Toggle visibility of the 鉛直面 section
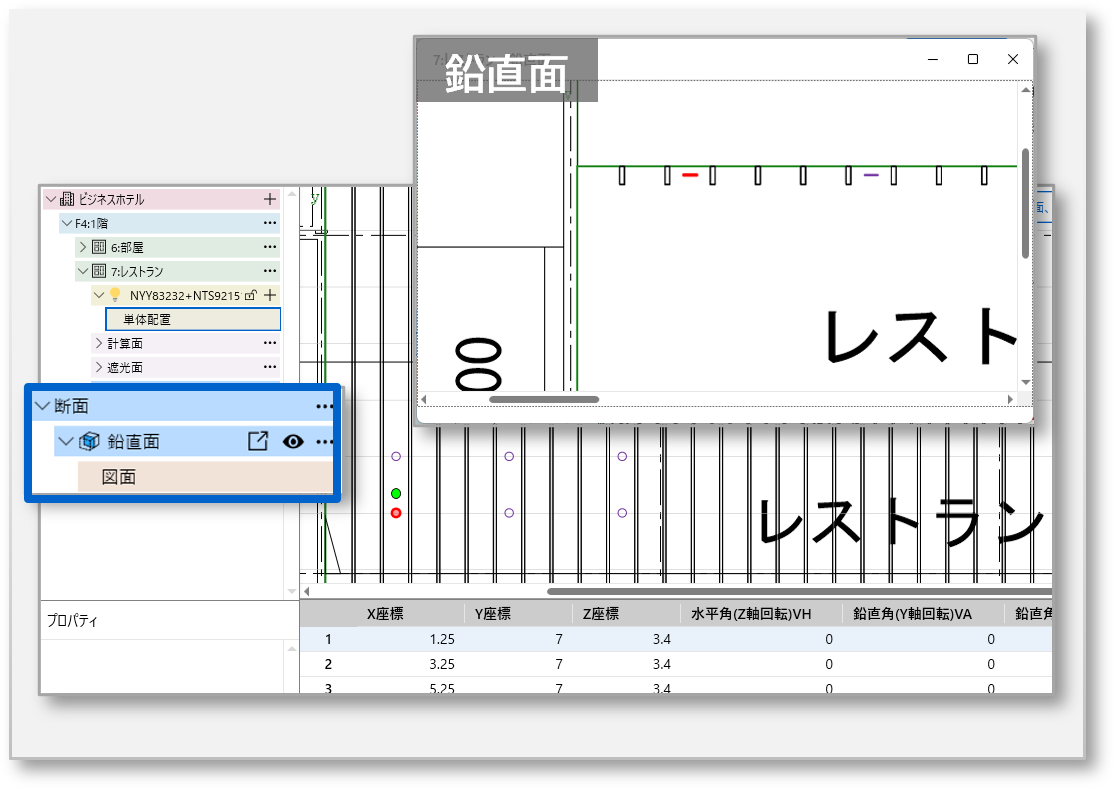The width and height of the screenshot is (1115, 789). (293, 442)
